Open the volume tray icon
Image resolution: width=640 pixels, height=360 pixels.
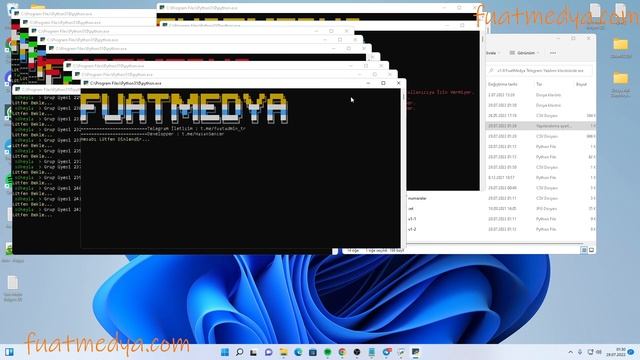coord(599,352)
